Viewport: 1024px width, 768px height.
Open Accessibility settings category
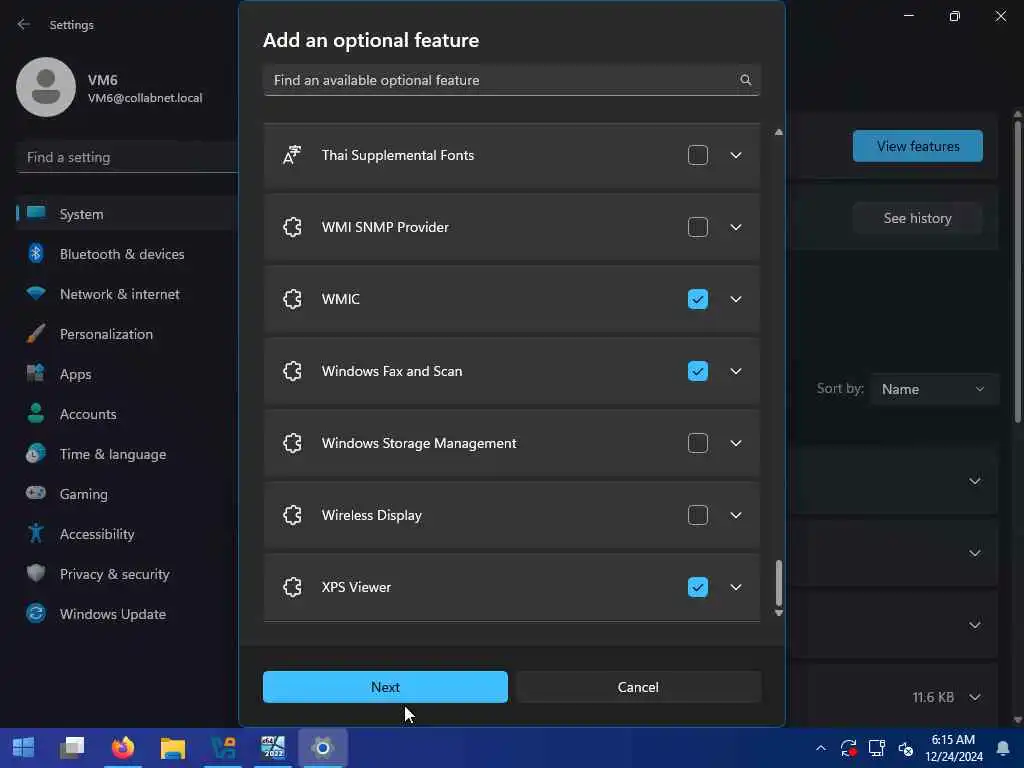click(x=127, y=534)
